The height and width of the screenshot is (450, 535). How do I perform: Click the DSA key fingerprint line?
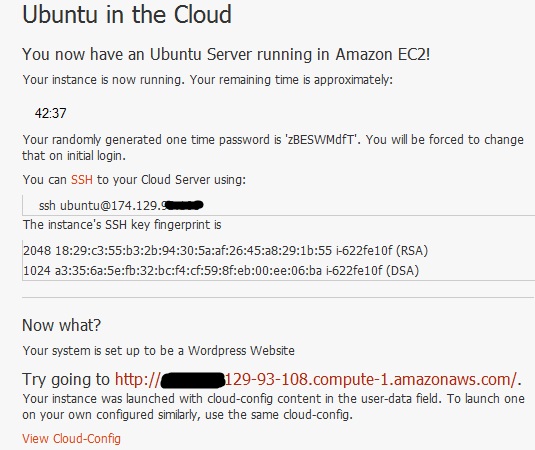tap(221, 271)
